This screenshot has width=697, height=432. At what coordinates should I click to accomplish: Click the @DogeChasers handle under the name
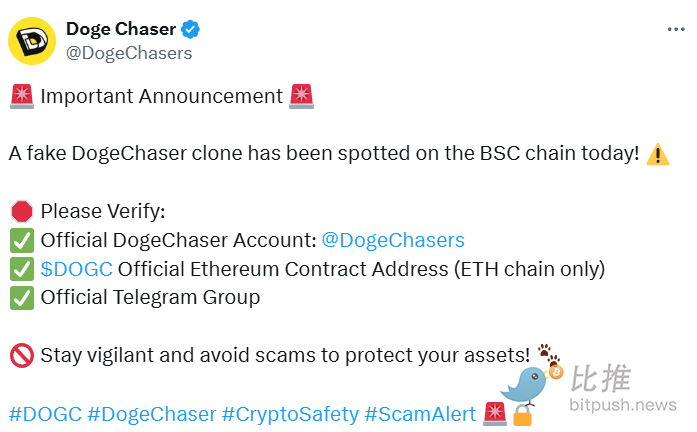(129, 53)
